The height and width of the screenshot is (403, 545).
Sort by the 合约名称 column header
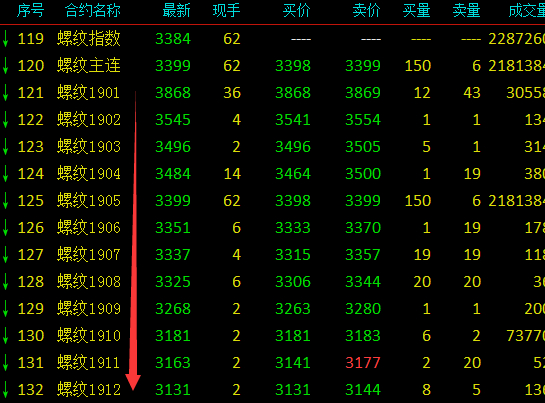pyautogui.click(x=92, y=11)
